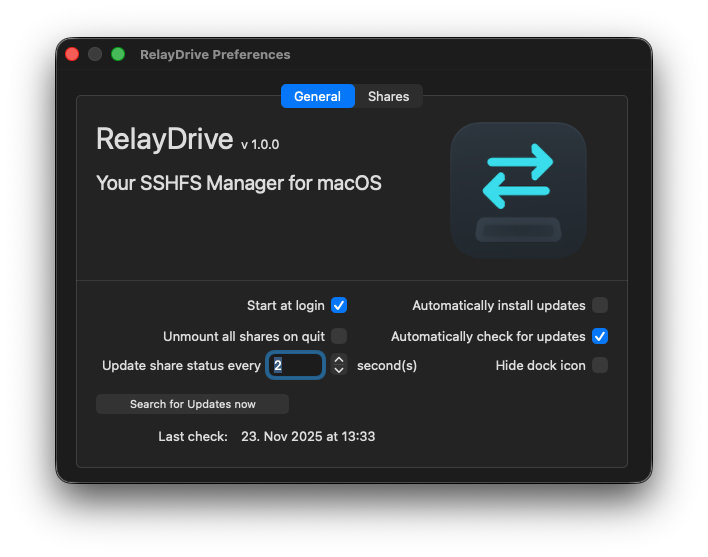The width and height of the screenshot is (708, 557).
Task: Switch to the Shares tab
Action: point(388,96)
